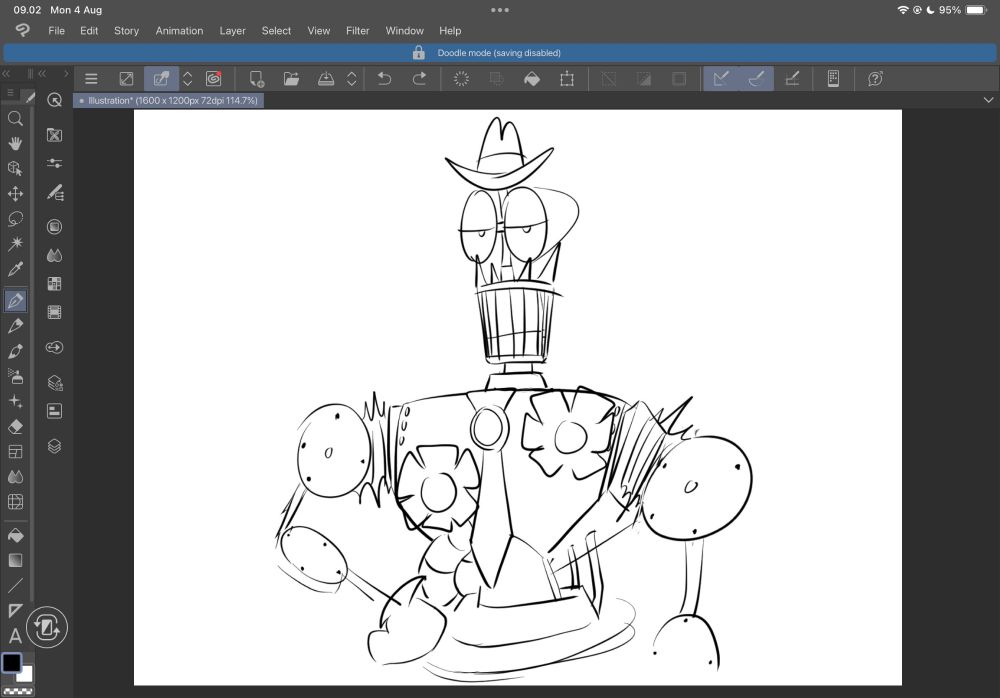Select the Brush tool
Image resolution: width=1000 pixels, height=698 pixels.
click(x=15, y=351)
